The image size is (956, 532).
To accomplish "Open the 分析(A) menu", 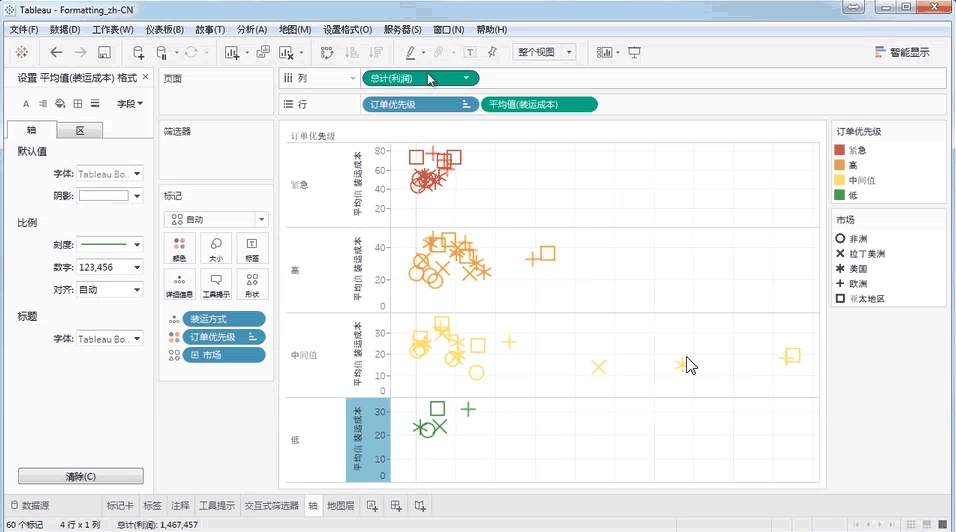I will pos(251,30).
